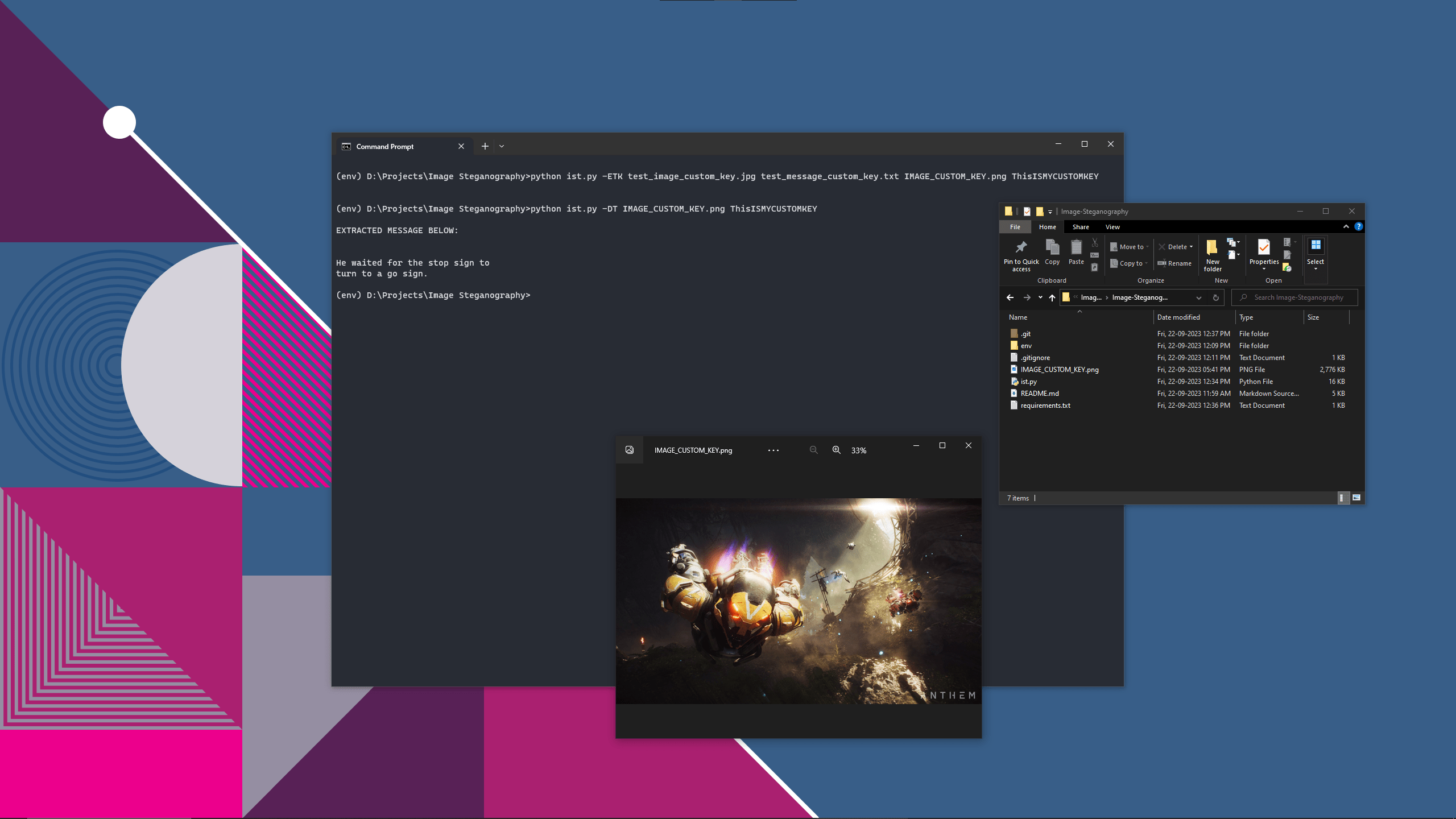Select the env folder
The height and width of the screenshot is (819, 1456).
pyautogui.click(x=1177, y=346)
